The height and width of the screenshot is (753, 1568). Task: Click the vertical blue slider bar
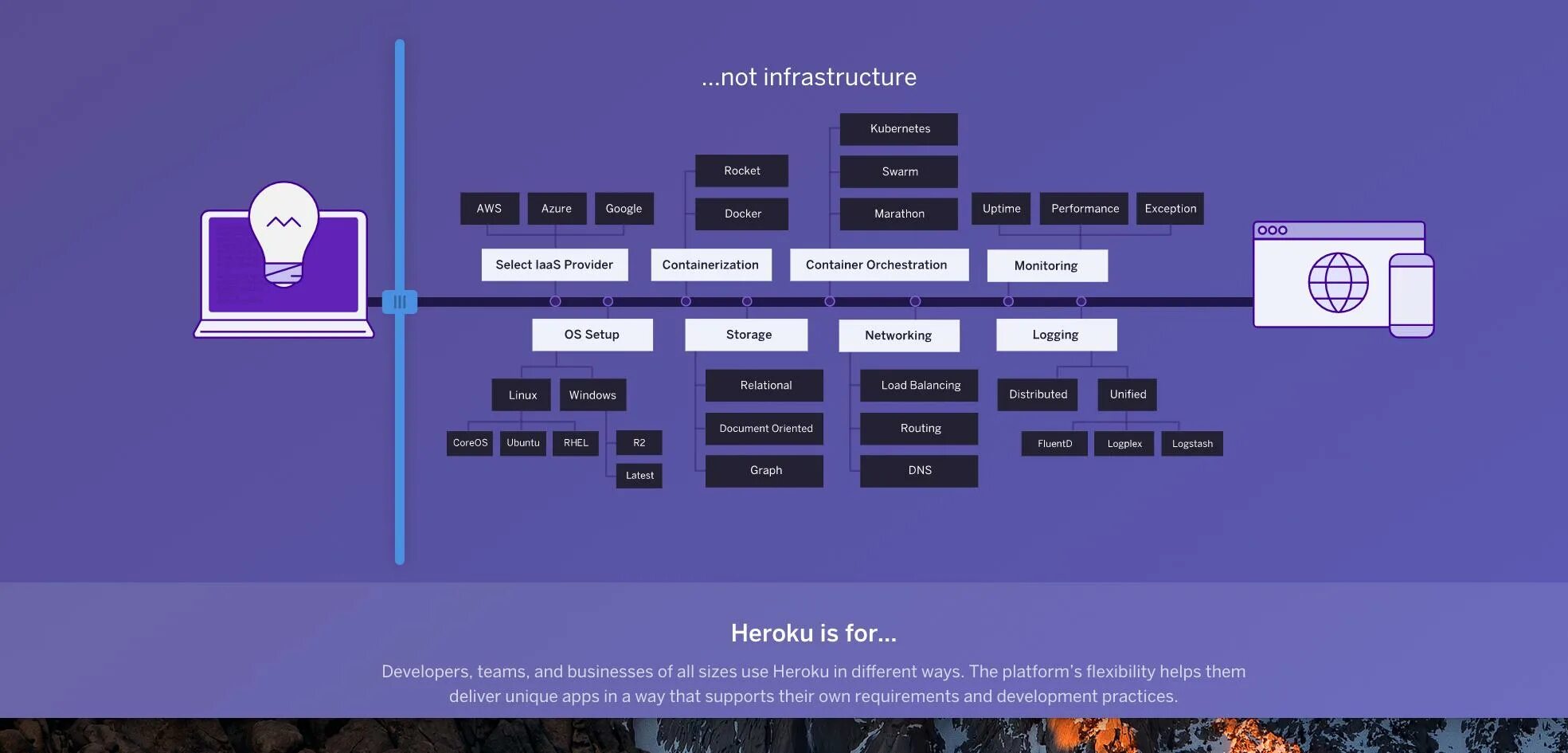coord(400,302)
